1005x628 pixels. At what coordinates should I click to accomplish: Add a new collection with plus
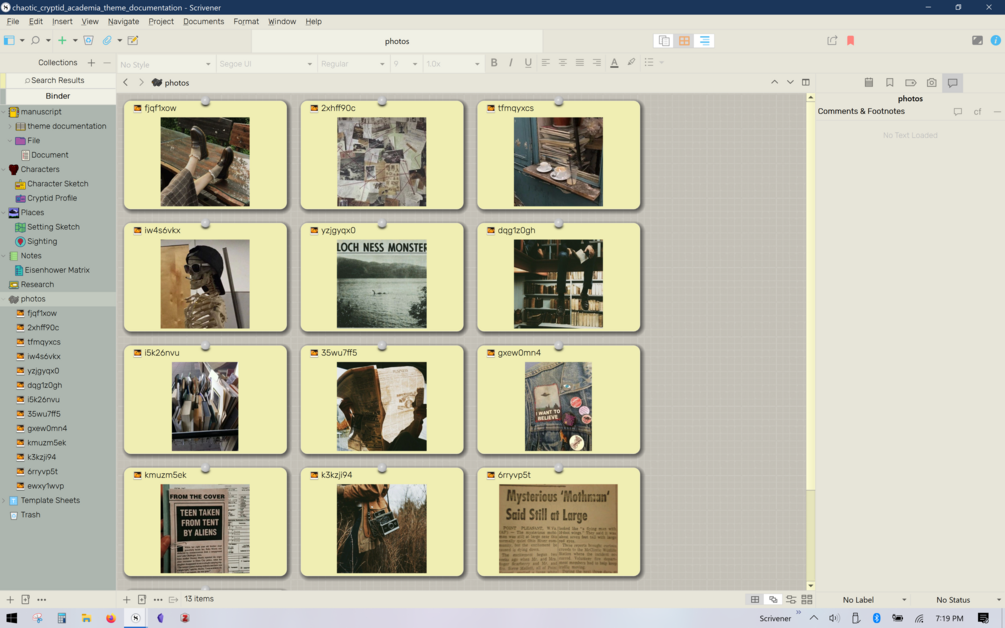tap(91, 63)
